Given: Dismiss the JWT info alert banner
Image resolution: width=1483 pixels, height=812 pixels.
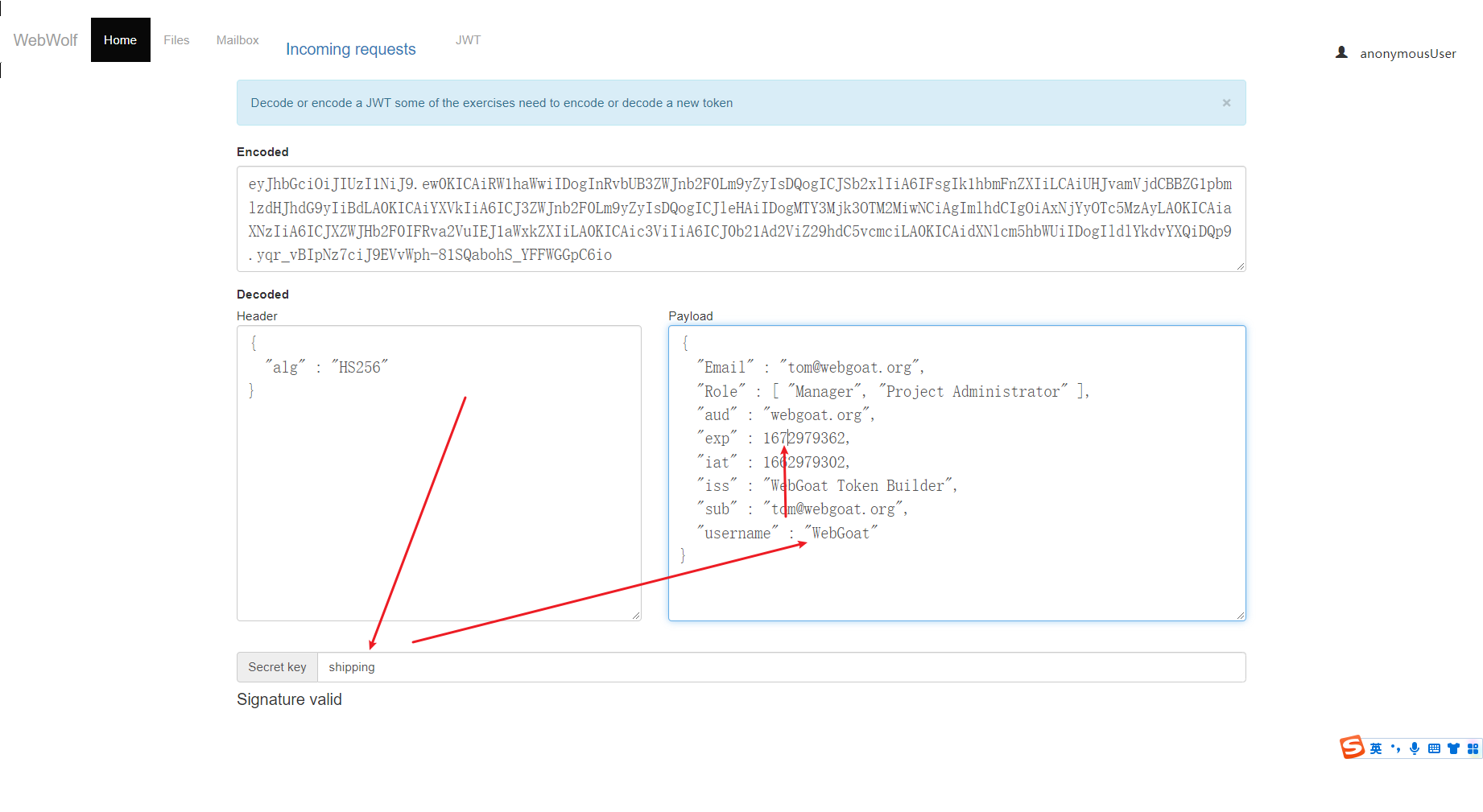Looking at the screenshot, I should point(1226,102).
